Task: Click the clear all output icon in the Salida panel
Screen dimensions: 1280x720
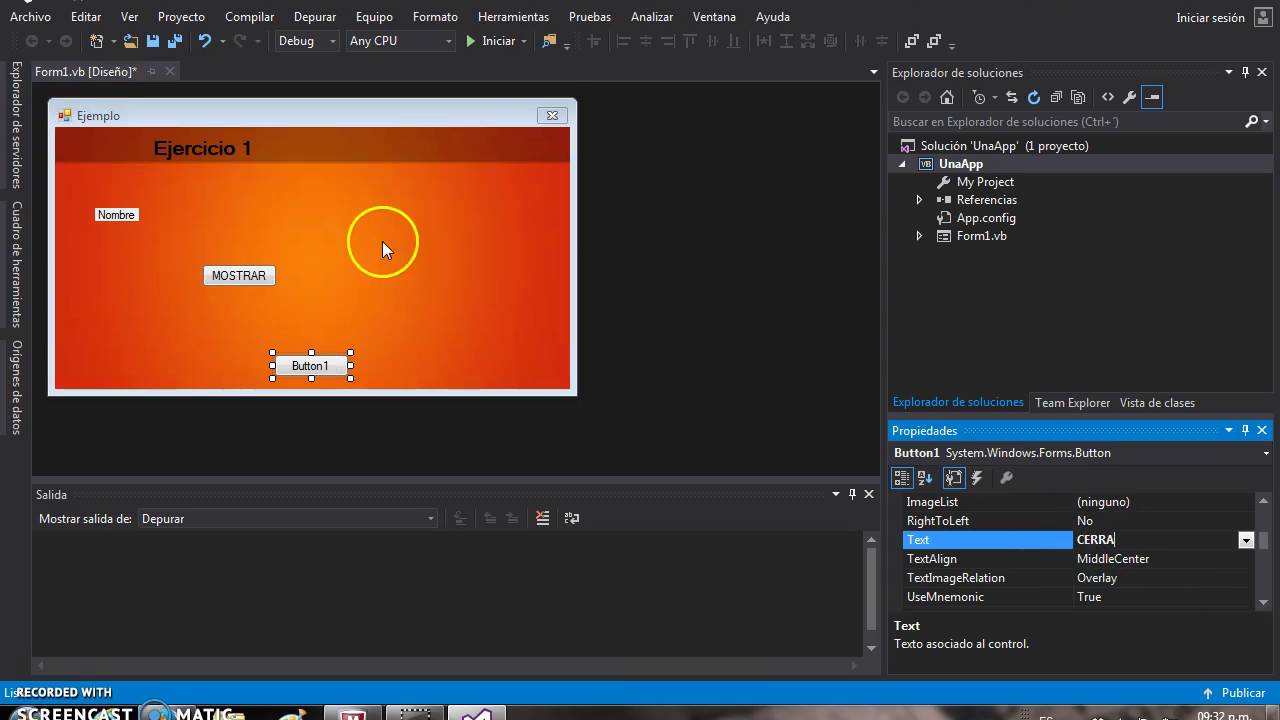Action: tap(543, 518)
